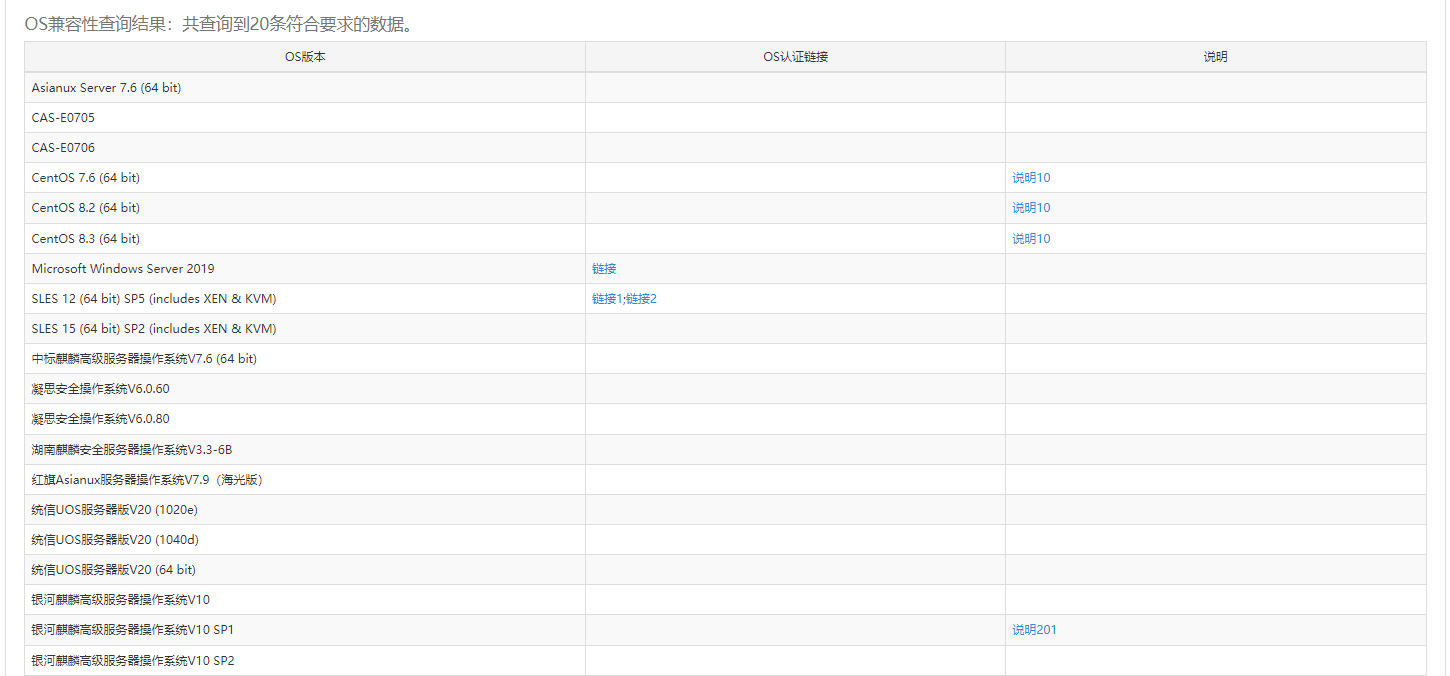Select CentOS 7.6 (64 bit) cell
Image resolution: width=1450 pixels, height=676 pixels.
click(305, 178)
